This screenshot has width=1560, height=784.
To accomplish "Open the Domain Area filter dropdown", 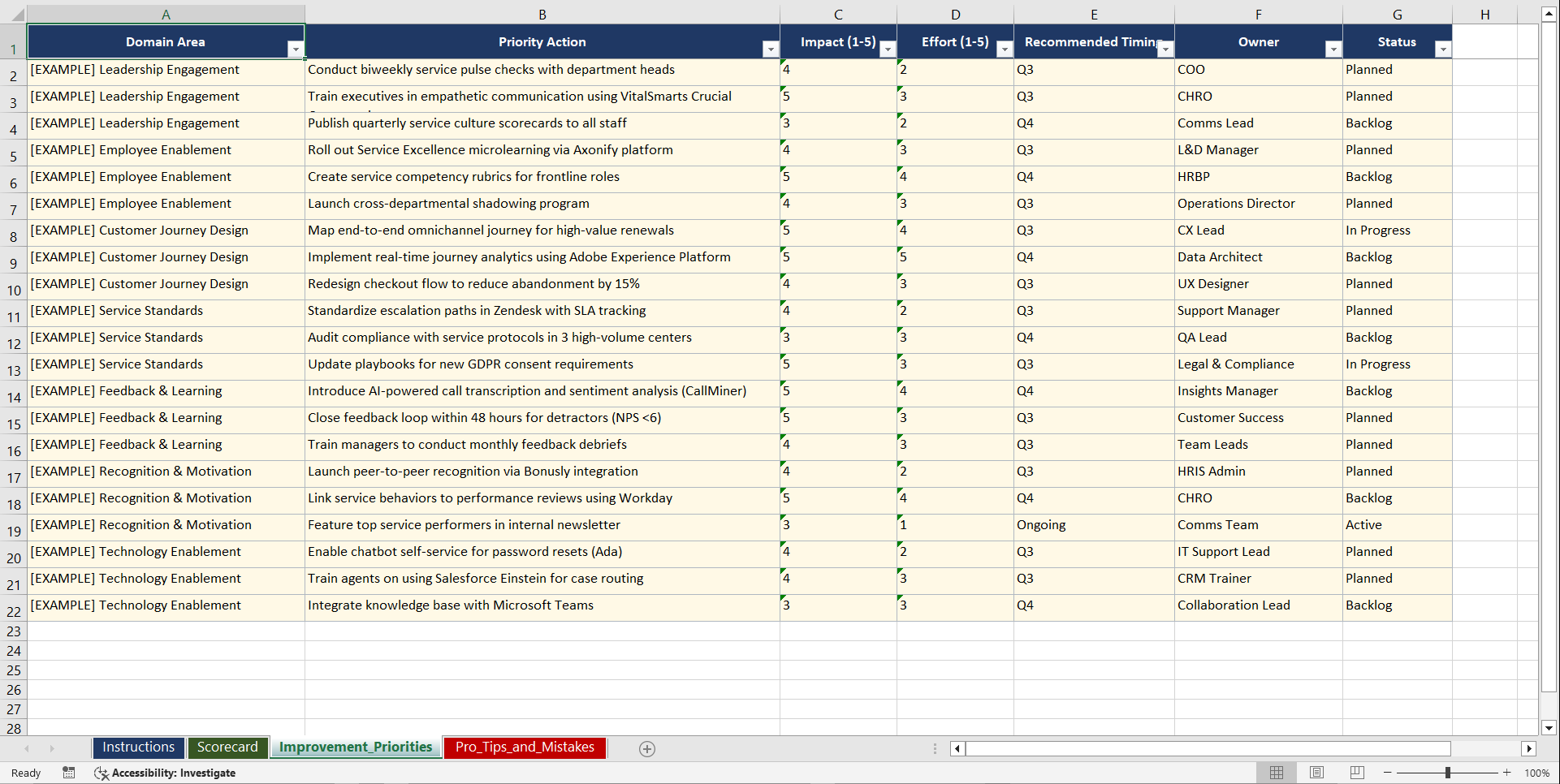I will click(296, 49).
